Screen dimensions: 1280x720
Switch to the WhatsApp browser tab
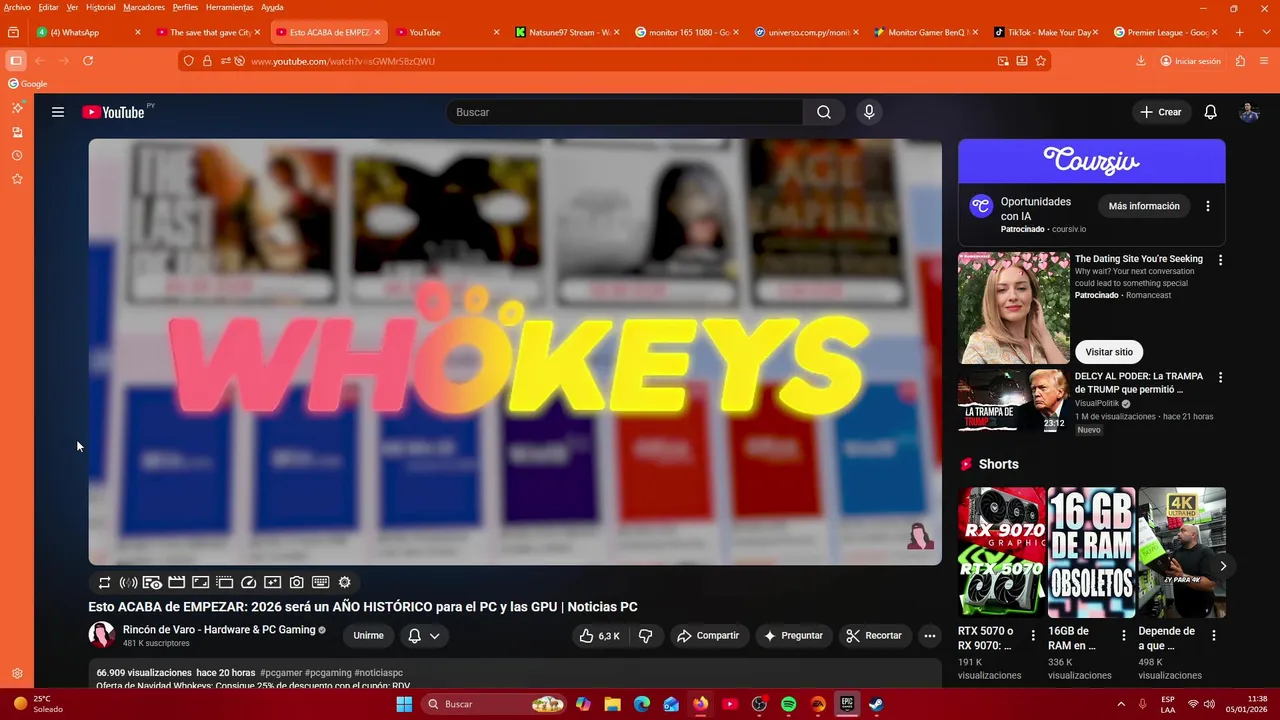tap(88, 32)
